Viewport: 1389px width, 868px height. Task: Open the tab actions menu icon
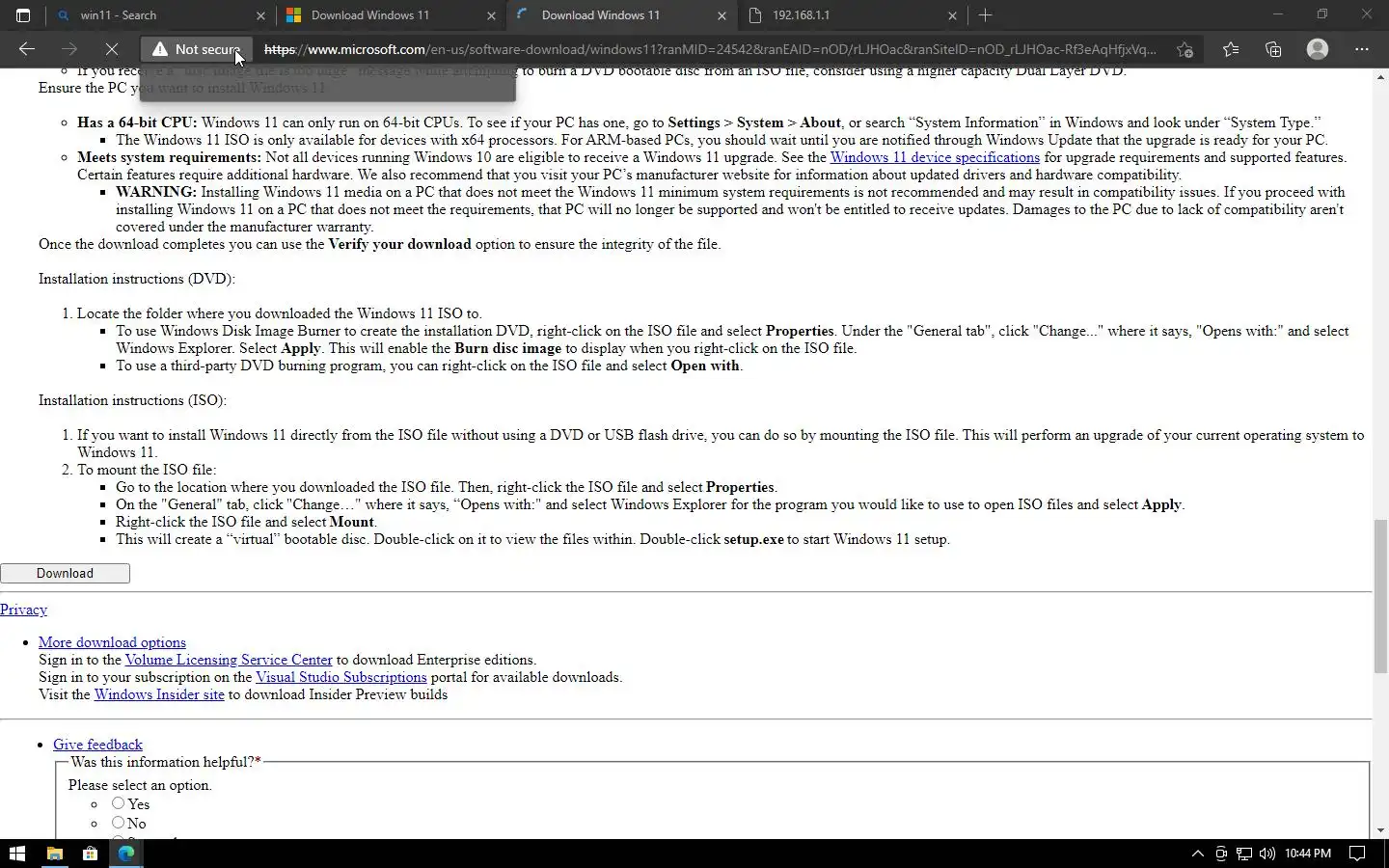[23, 15]
